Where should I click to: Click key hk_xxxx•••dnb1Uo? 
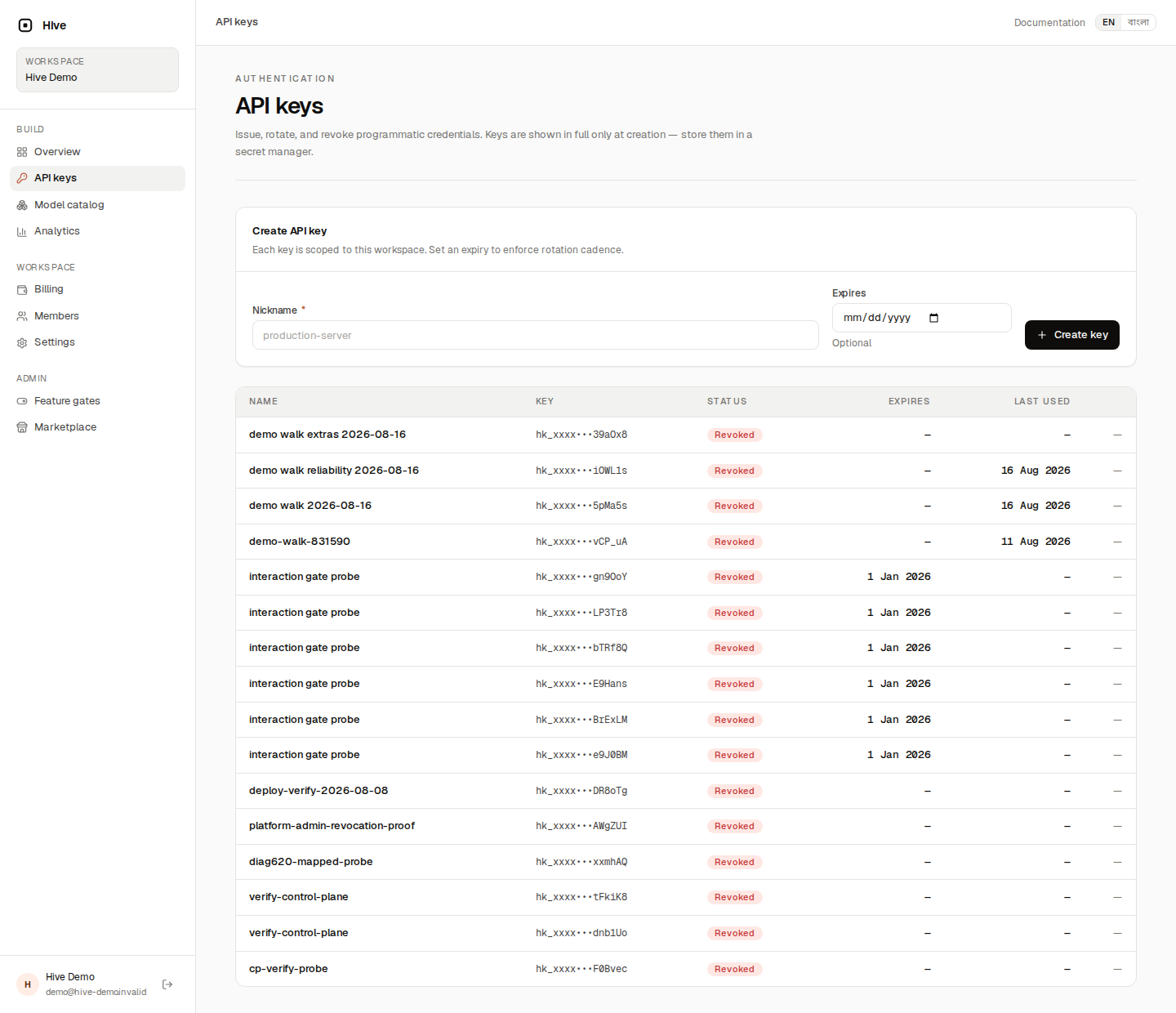[581, 933]
